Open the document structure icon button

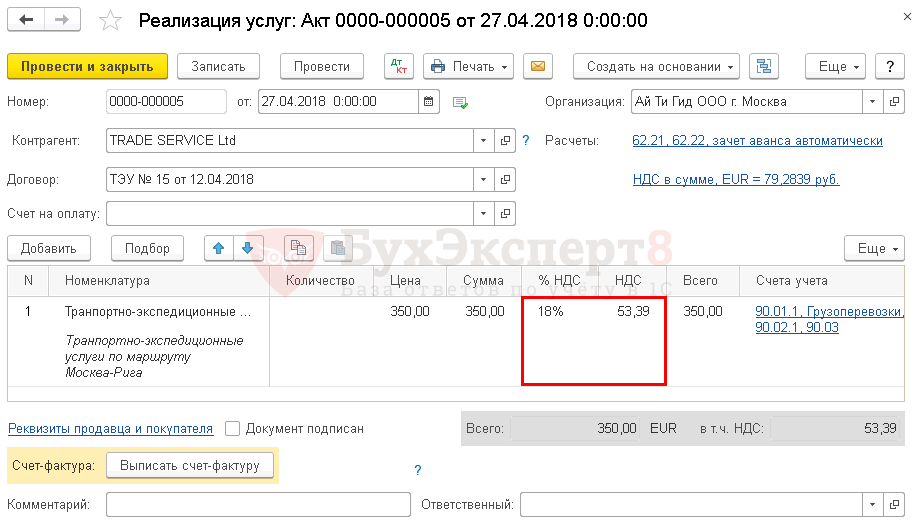pyautogui.click(x=764, y=67)
